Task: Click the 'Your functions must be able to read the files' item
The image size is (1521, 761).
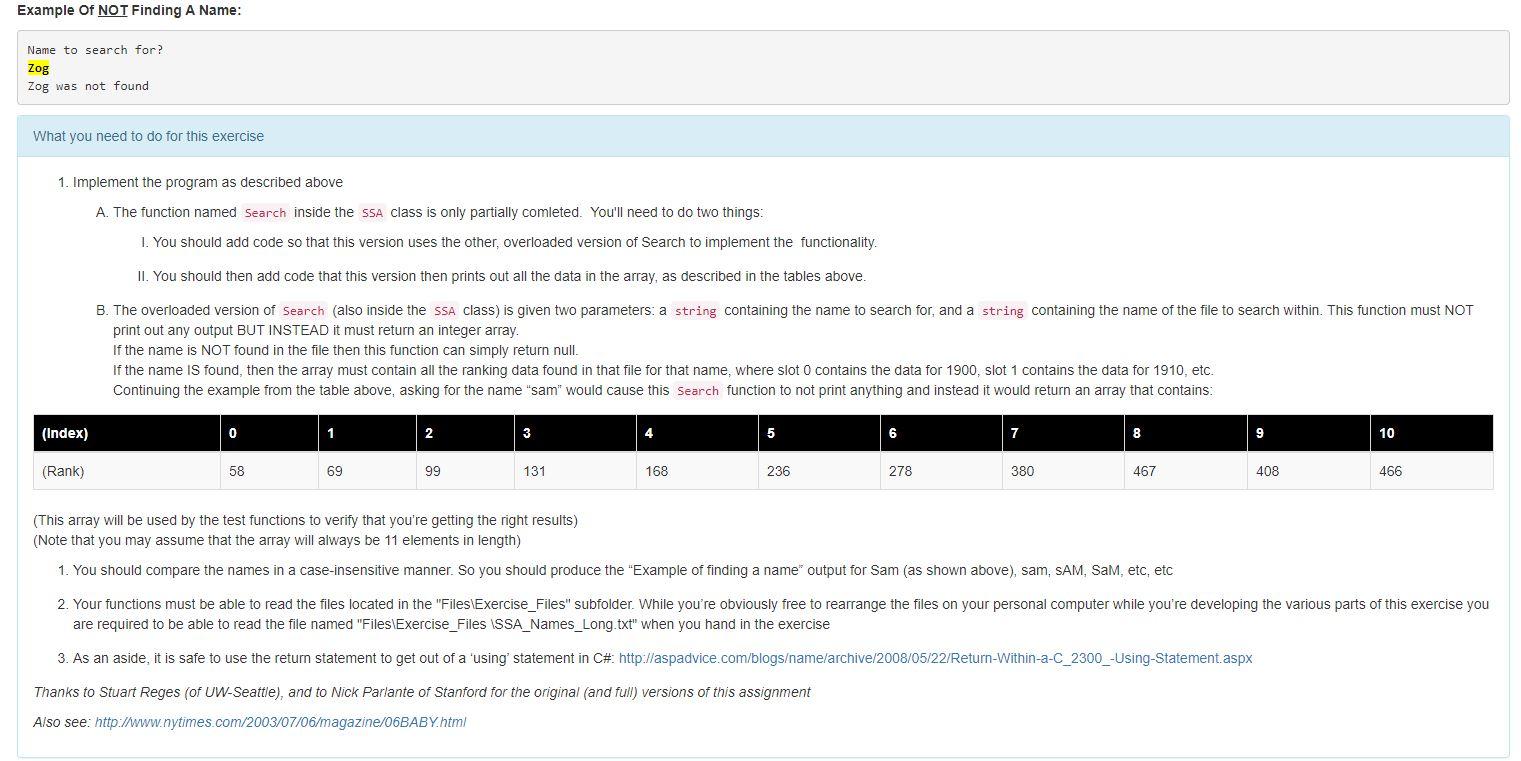Action: click(781, 614)
